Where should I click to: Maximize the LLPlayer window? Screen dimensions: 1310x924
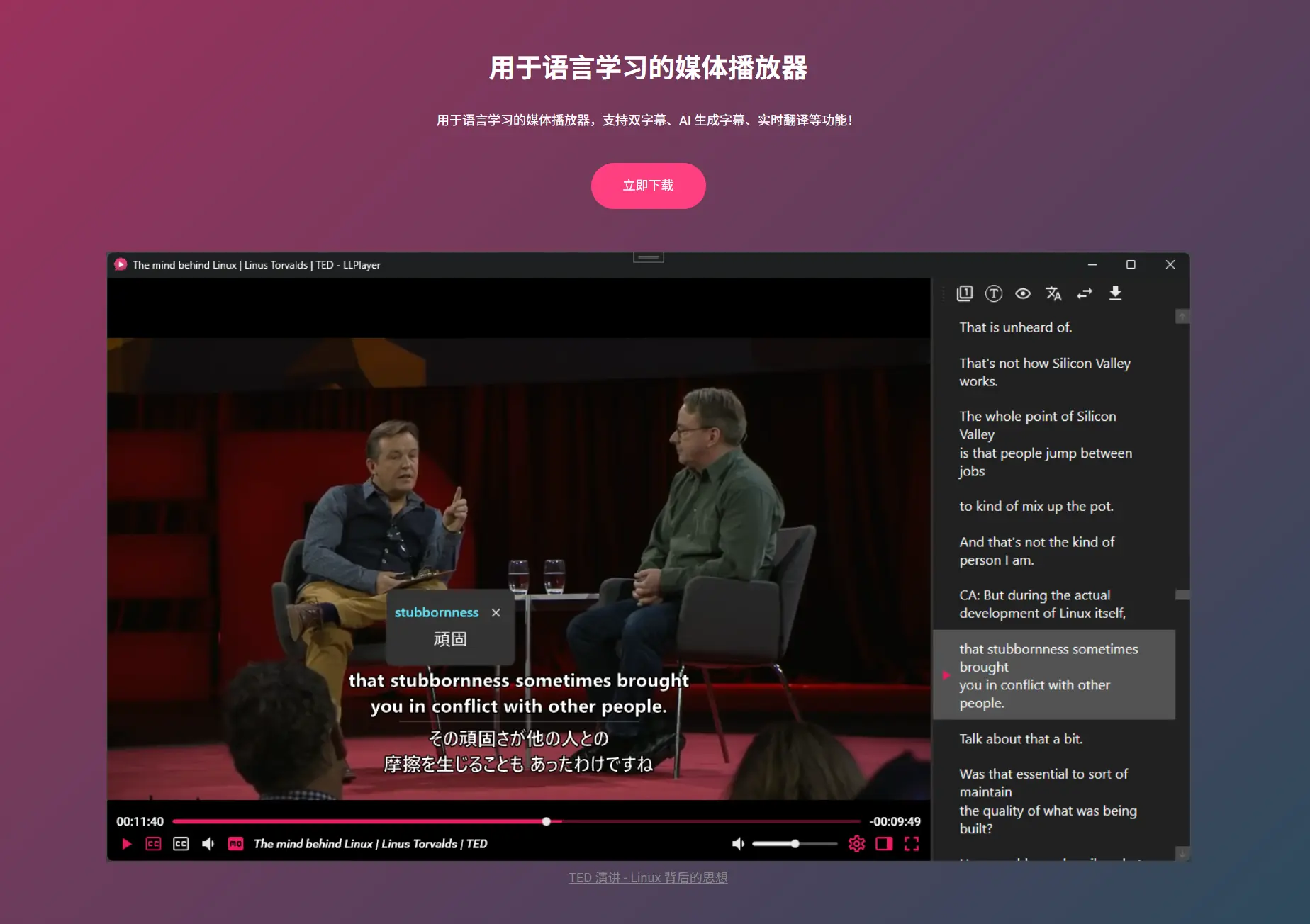point(1131,264)
